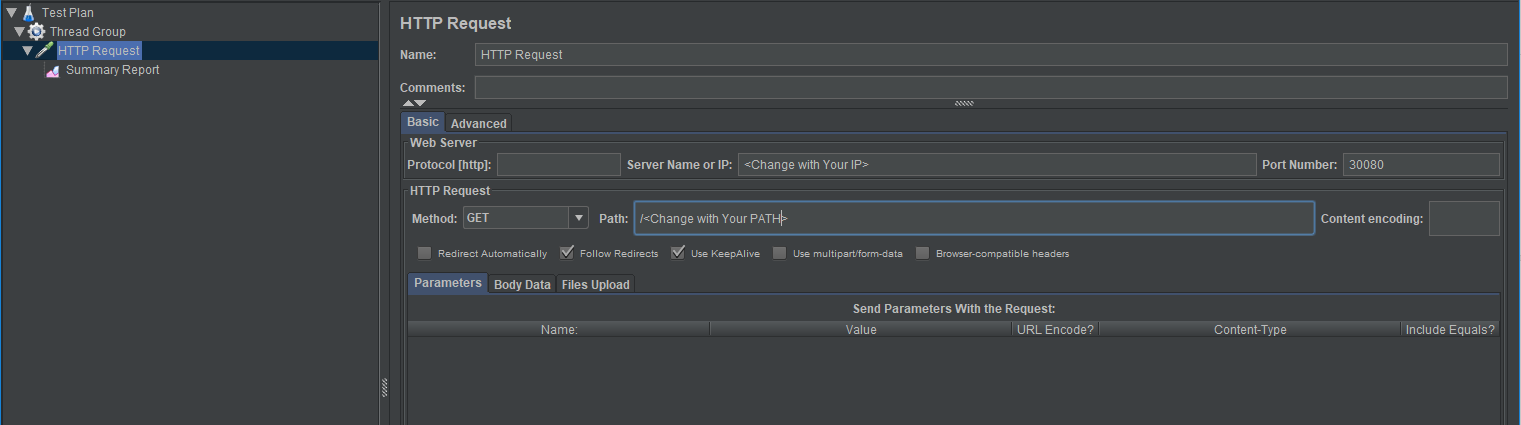Click the URL Encode? column header

1055,330
